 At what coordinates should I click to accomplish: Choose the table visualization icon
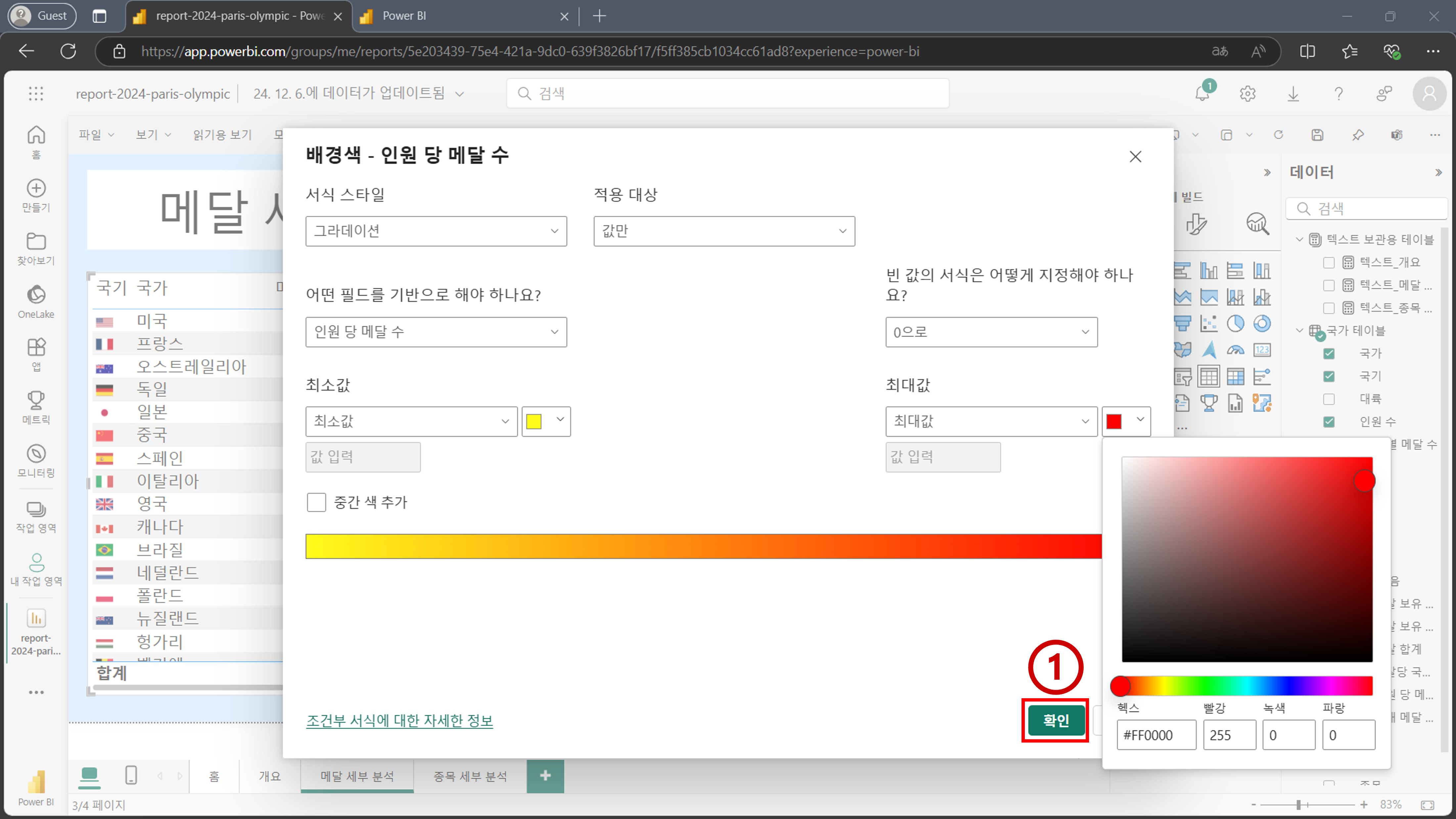(x=1209, y=377)
